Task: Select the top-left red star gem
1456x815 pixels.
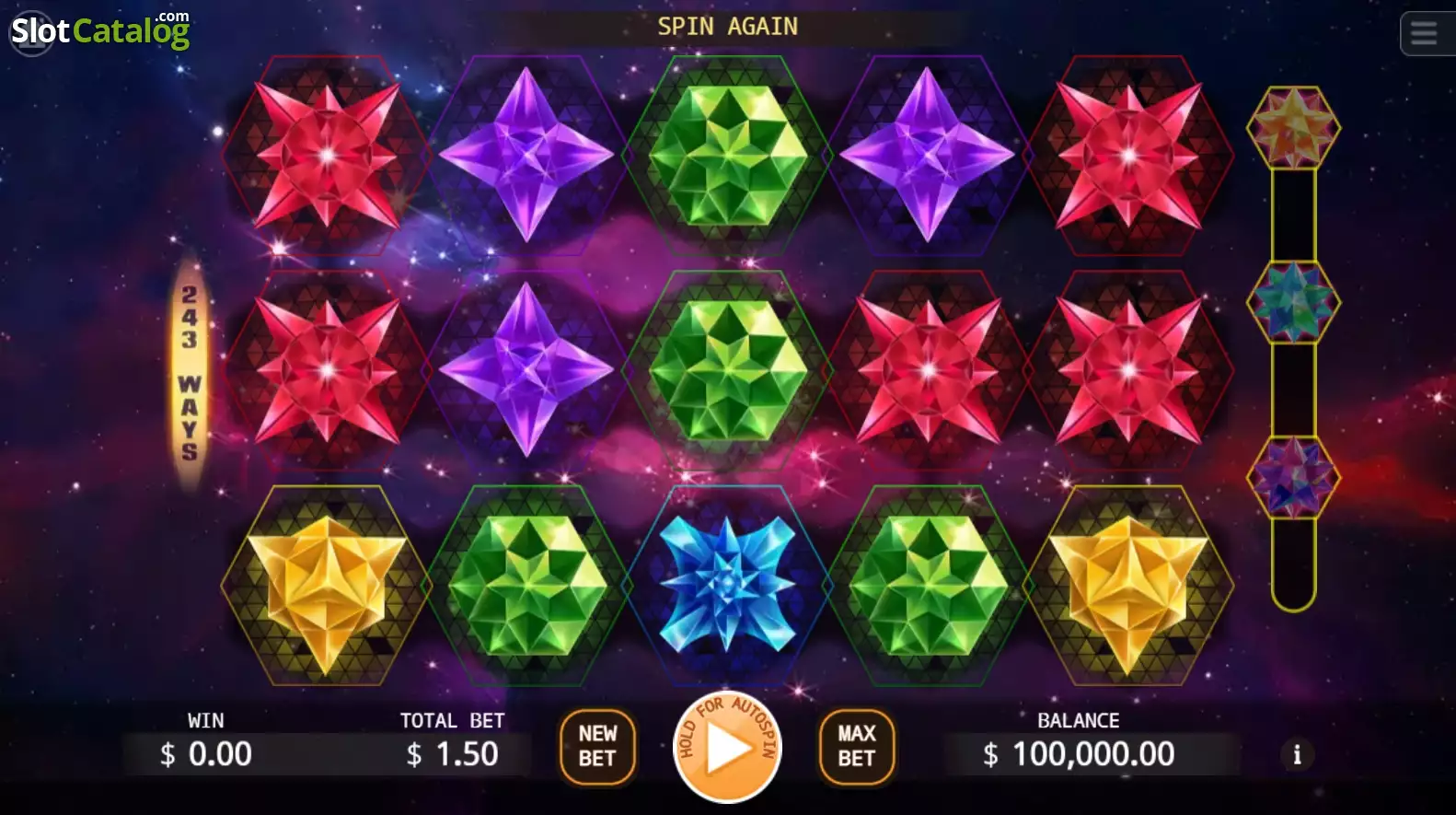Action: (327, 155)
